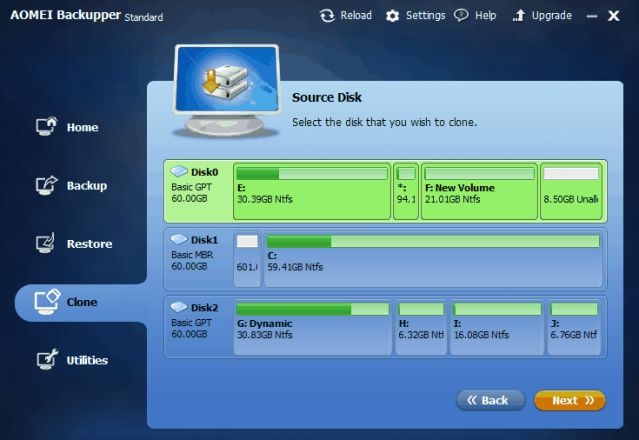This screenshot has width=639, height=440.
Task: Switch to the Utilities tab label
Action: click(x=87, y=360)
